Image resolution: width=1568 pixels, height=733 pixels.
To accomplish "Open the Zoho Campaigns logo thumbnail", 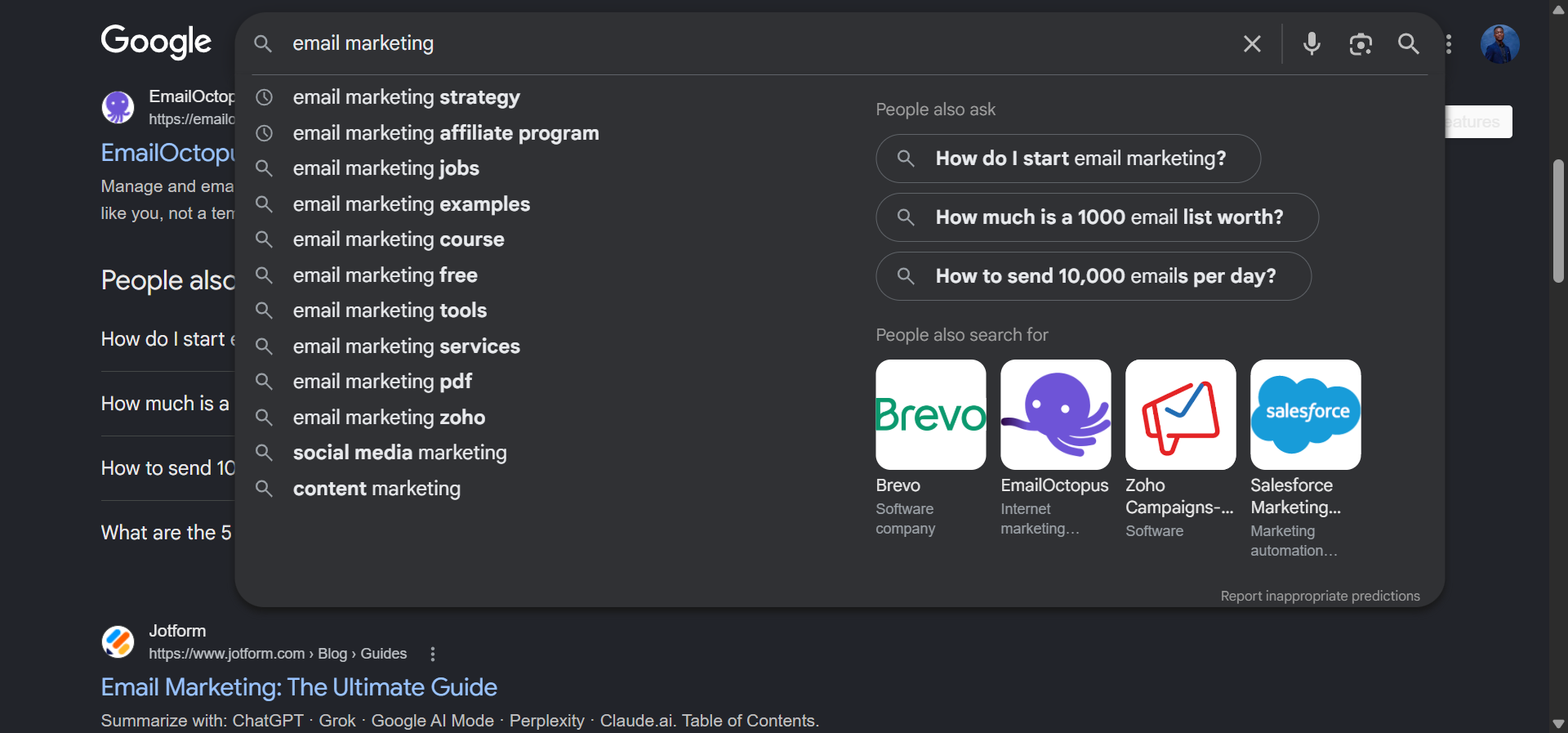I will click(1181, 414).
